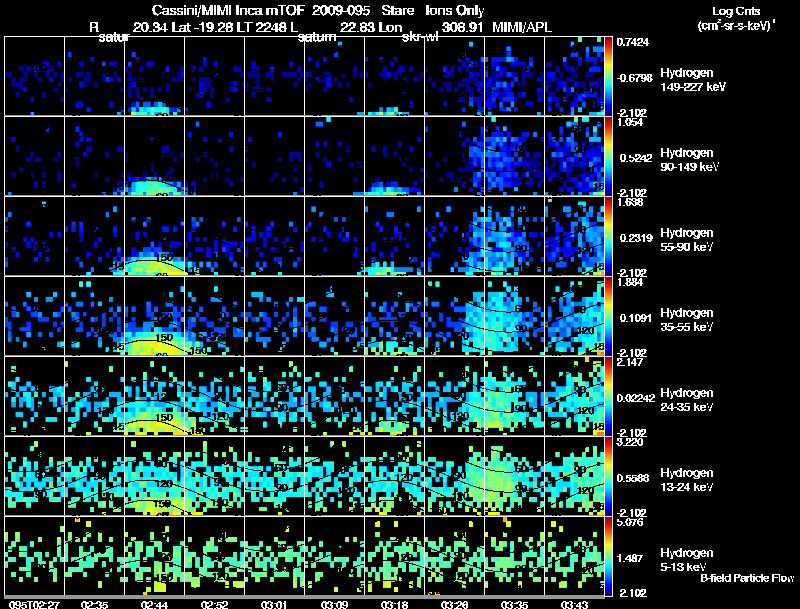This screenshot has width=800, height=609.
Task: Click the '0.02242' colorbar value
Action: (636, 398)
